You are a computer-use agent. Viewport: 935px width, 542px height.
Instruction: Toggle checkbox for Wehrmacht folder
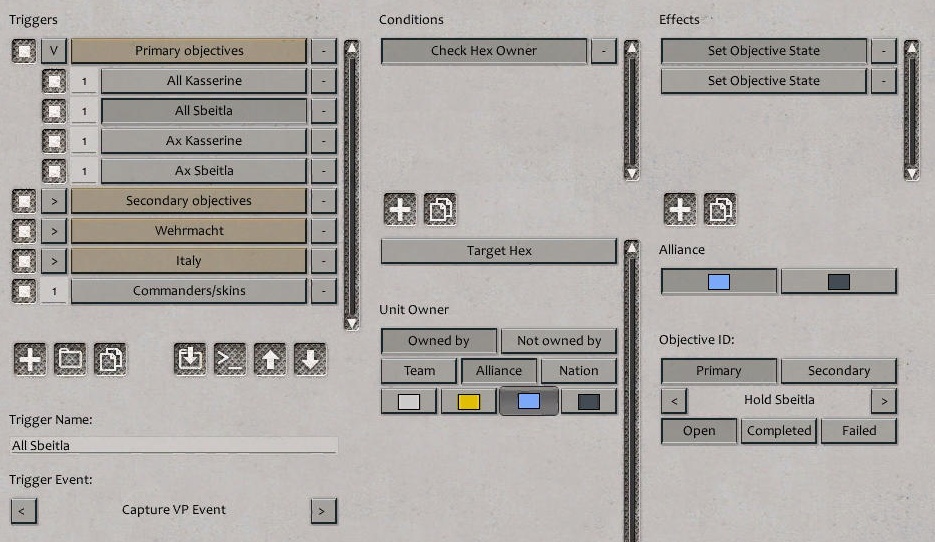(24, 231)
